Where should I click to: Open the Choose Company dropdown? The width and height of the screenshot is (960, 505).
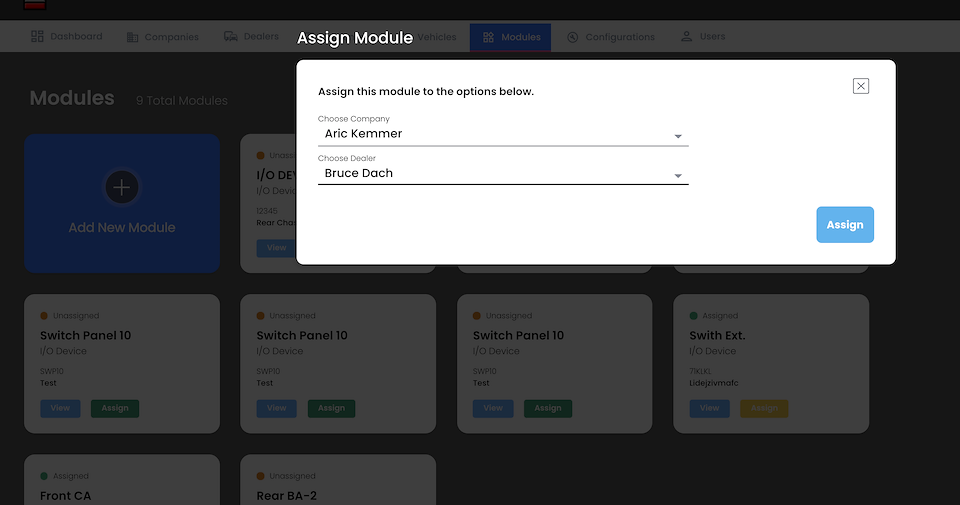pos(503,134)
